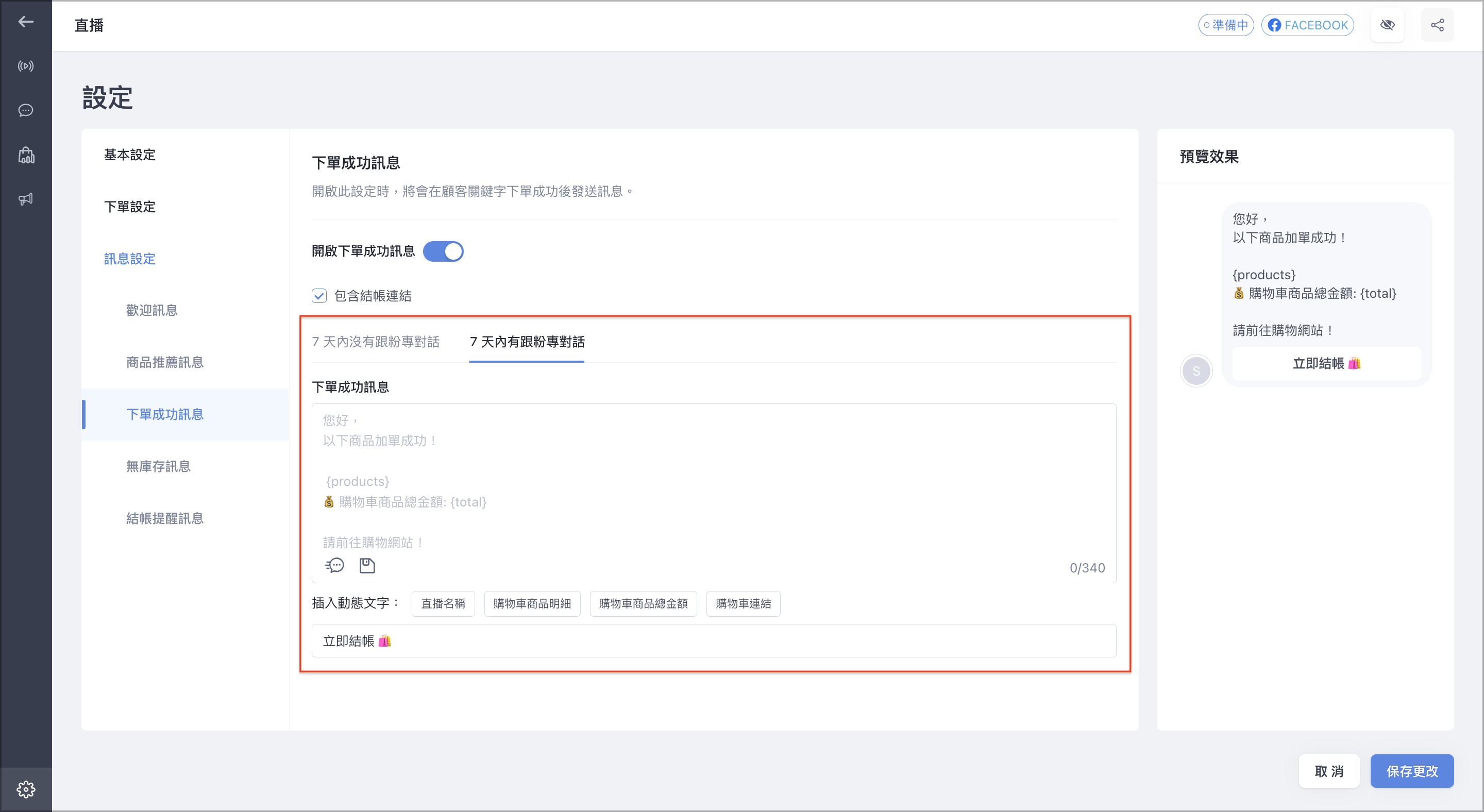Switch to the 7 天內沒有跟粉專對話 tab
The image size is (1484, 812).
[x=376, y=342]
